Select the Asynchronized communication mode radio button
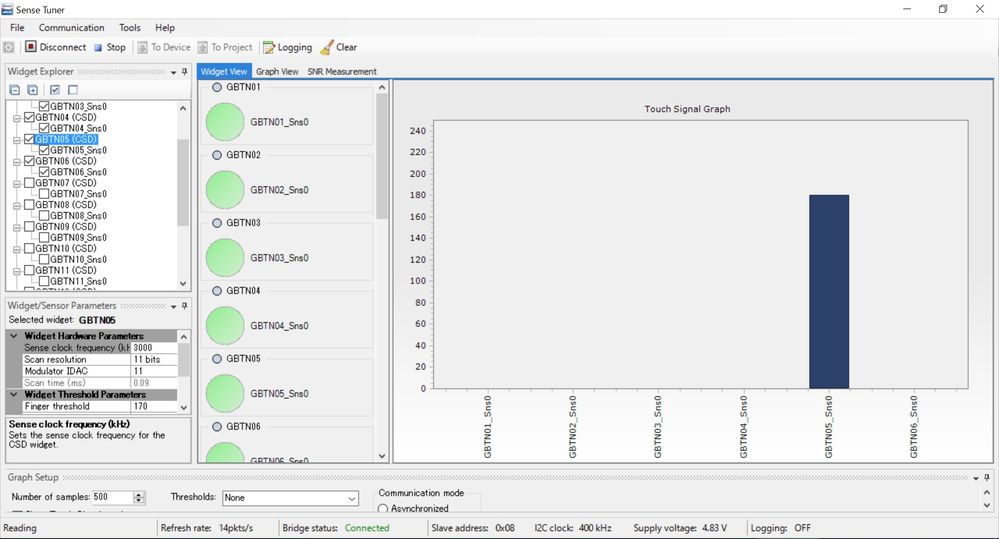999x539 pixels. tap(383, 508)
